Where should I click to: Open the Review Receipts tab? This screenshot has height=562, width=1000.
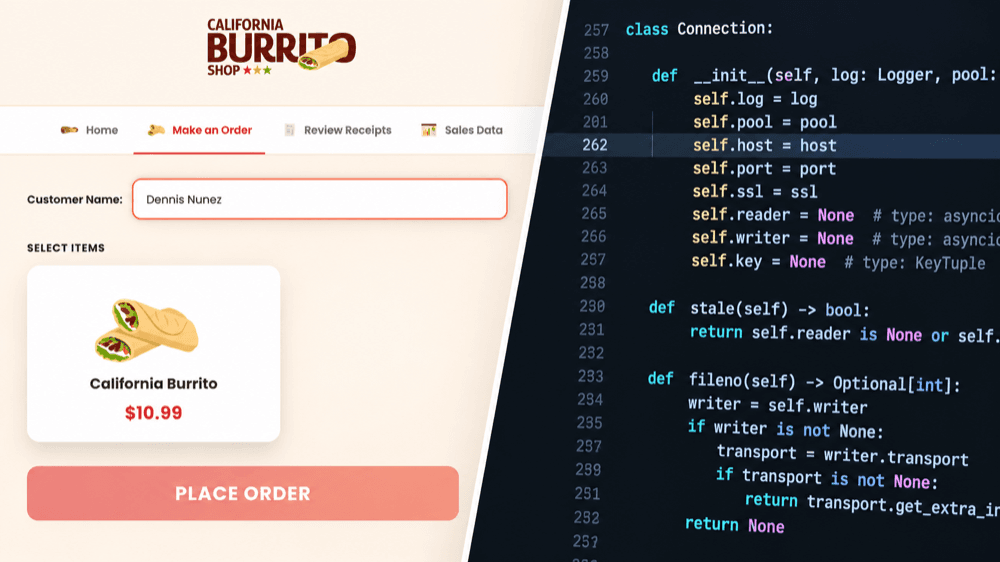point(338,130)
